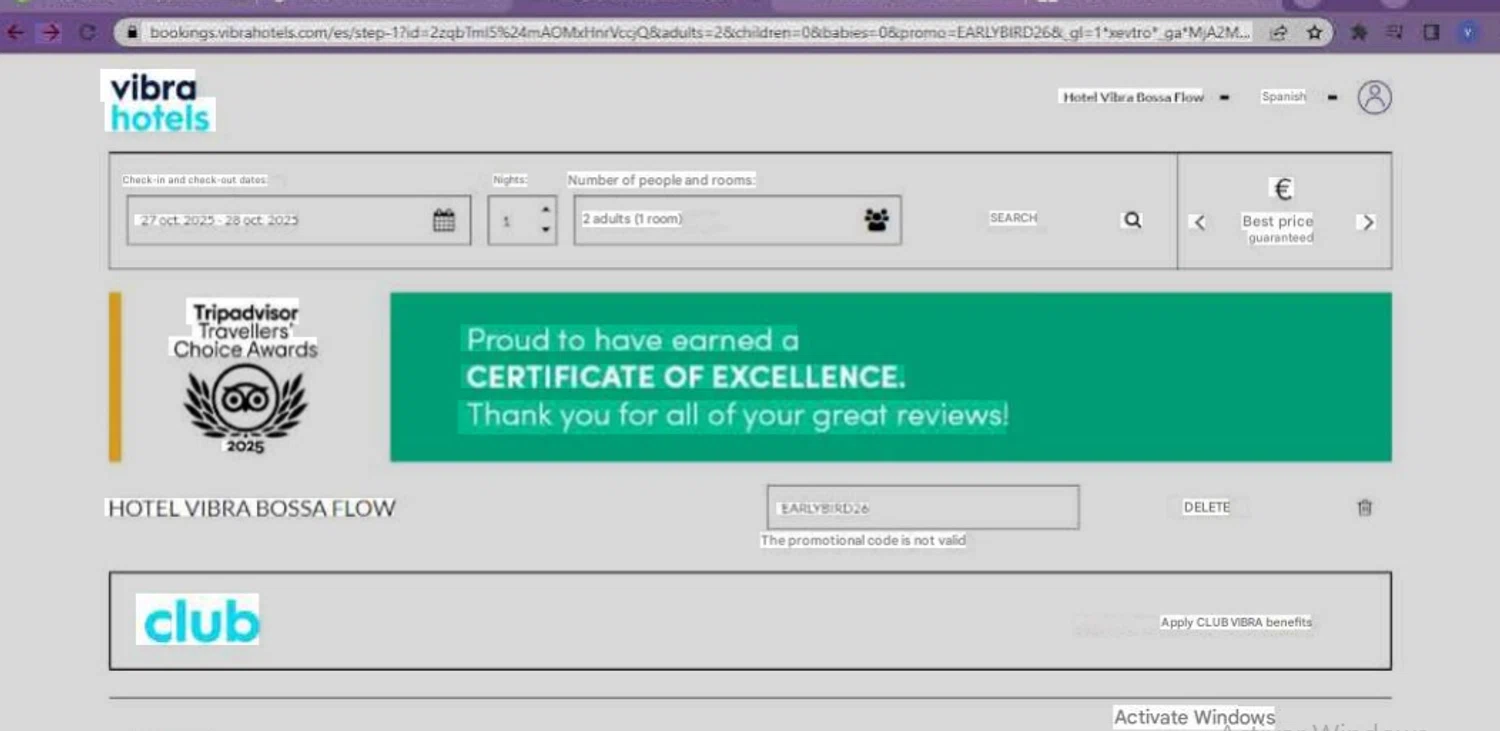
Task: Increase the number of nights
Action: [545, 210]
